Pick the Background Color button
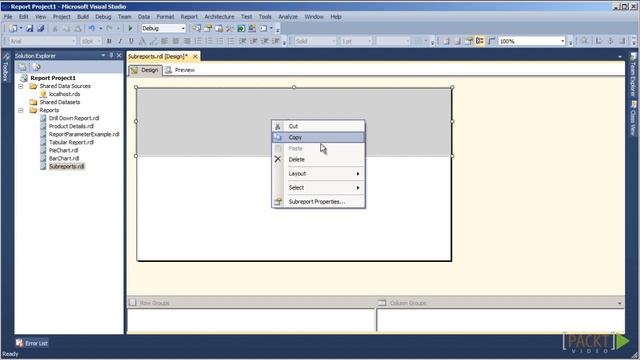This screenshot has width=640, height=360. pos(153,41)
